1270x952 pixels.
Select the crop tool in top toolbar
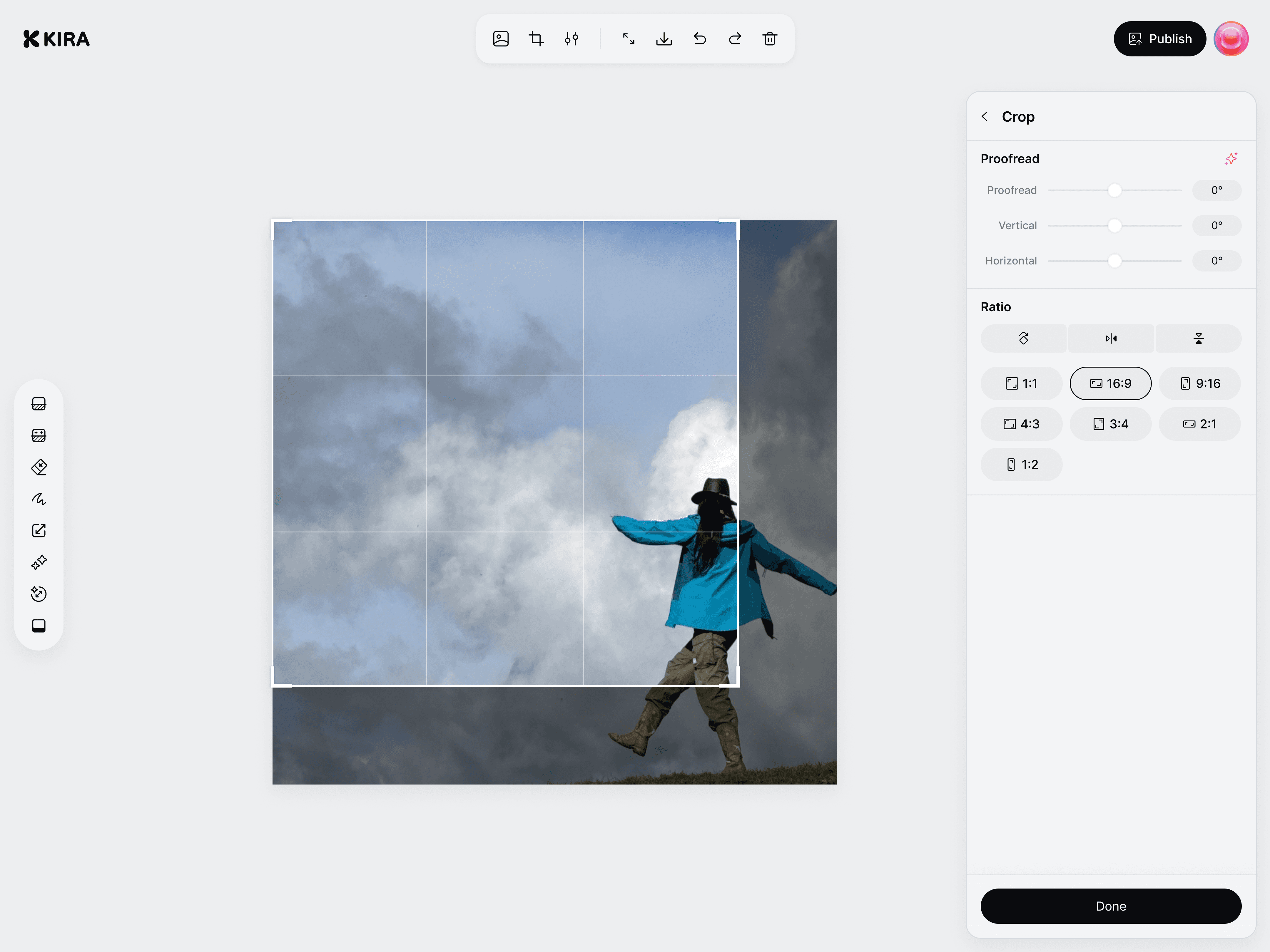pyautogui.click(x=536, y=39)
